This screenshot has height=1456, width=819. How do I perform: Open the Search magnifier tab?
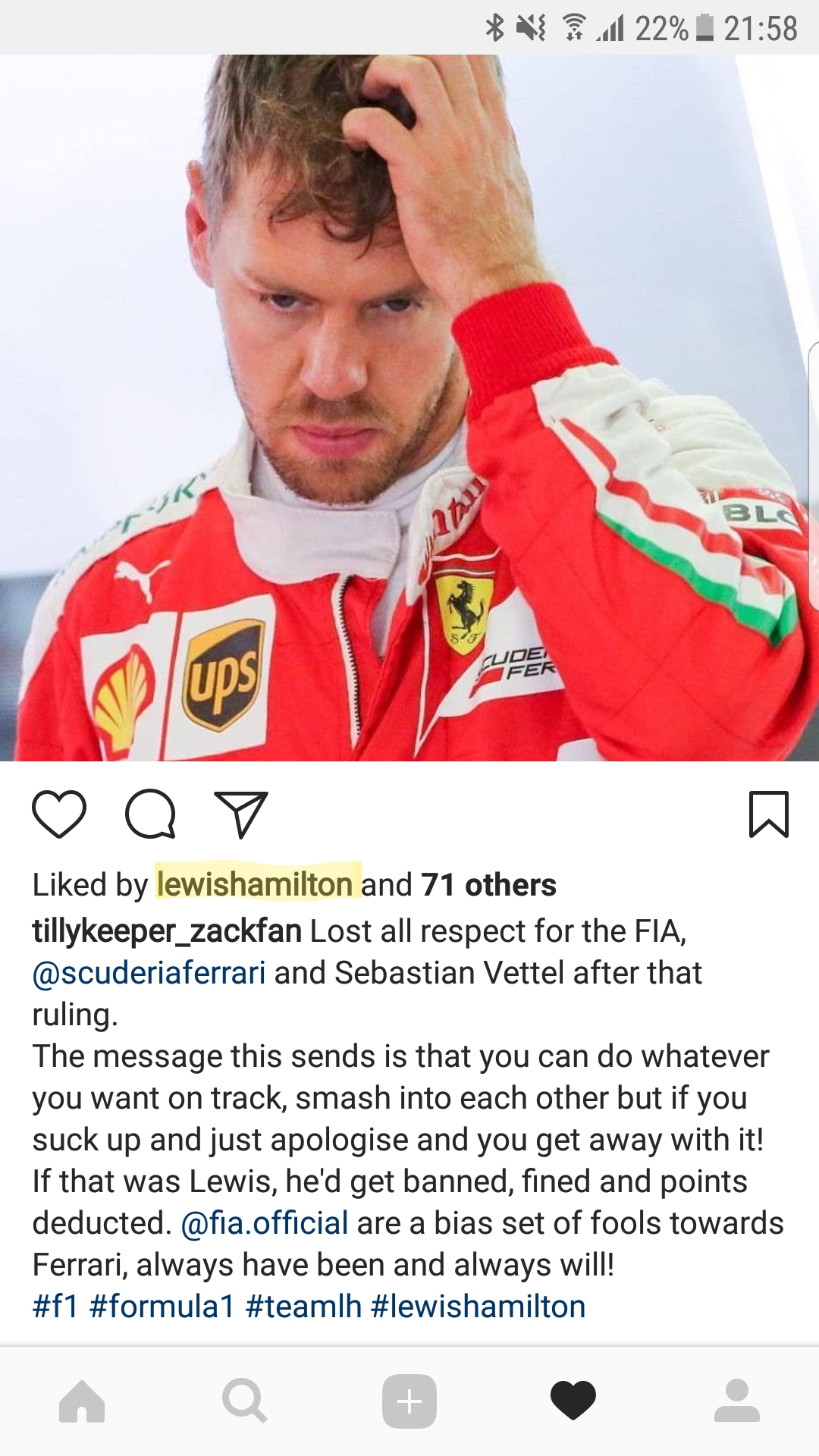pos(245,1401)
